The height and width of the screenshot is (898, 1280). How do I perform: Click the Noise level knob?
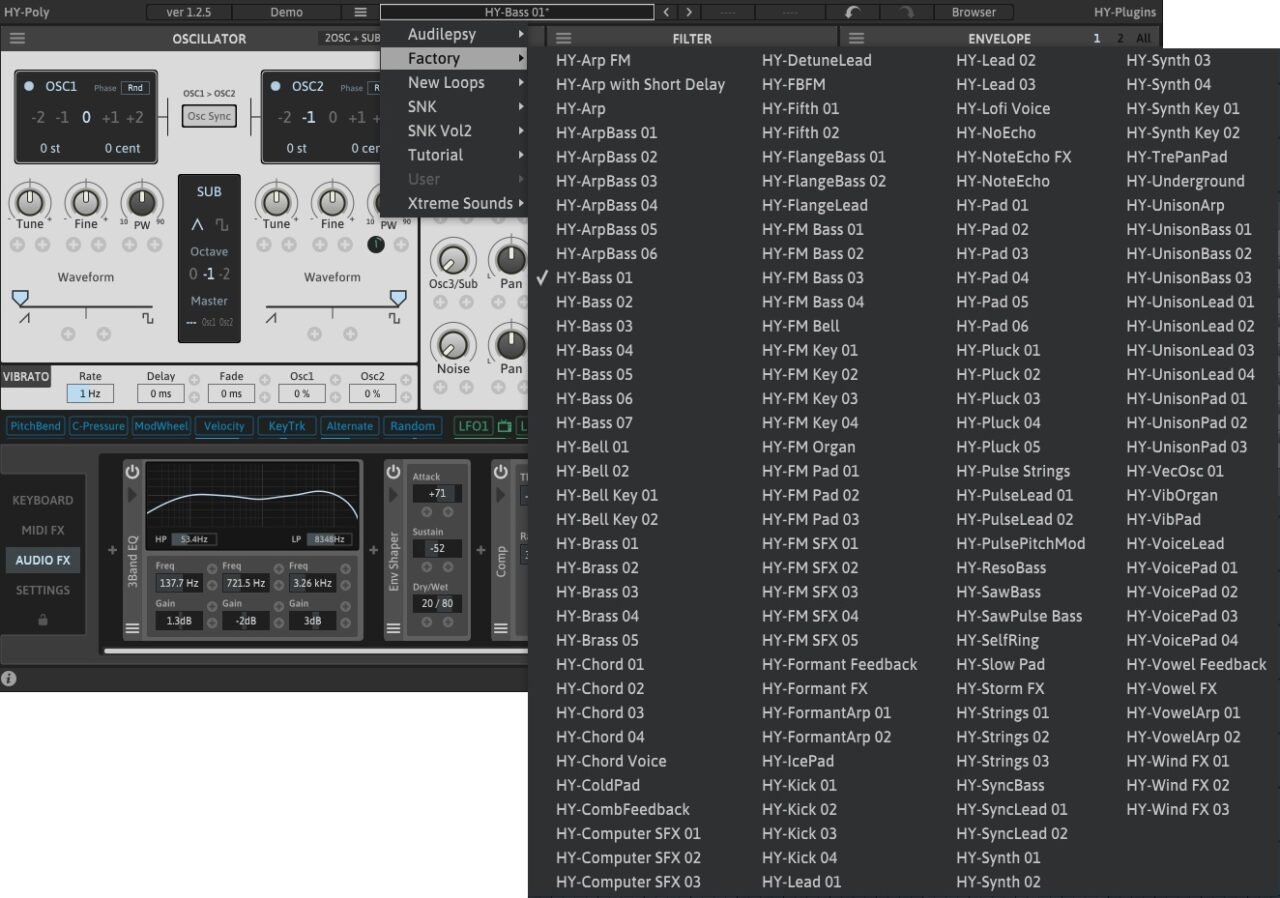(x=453, y=345)
